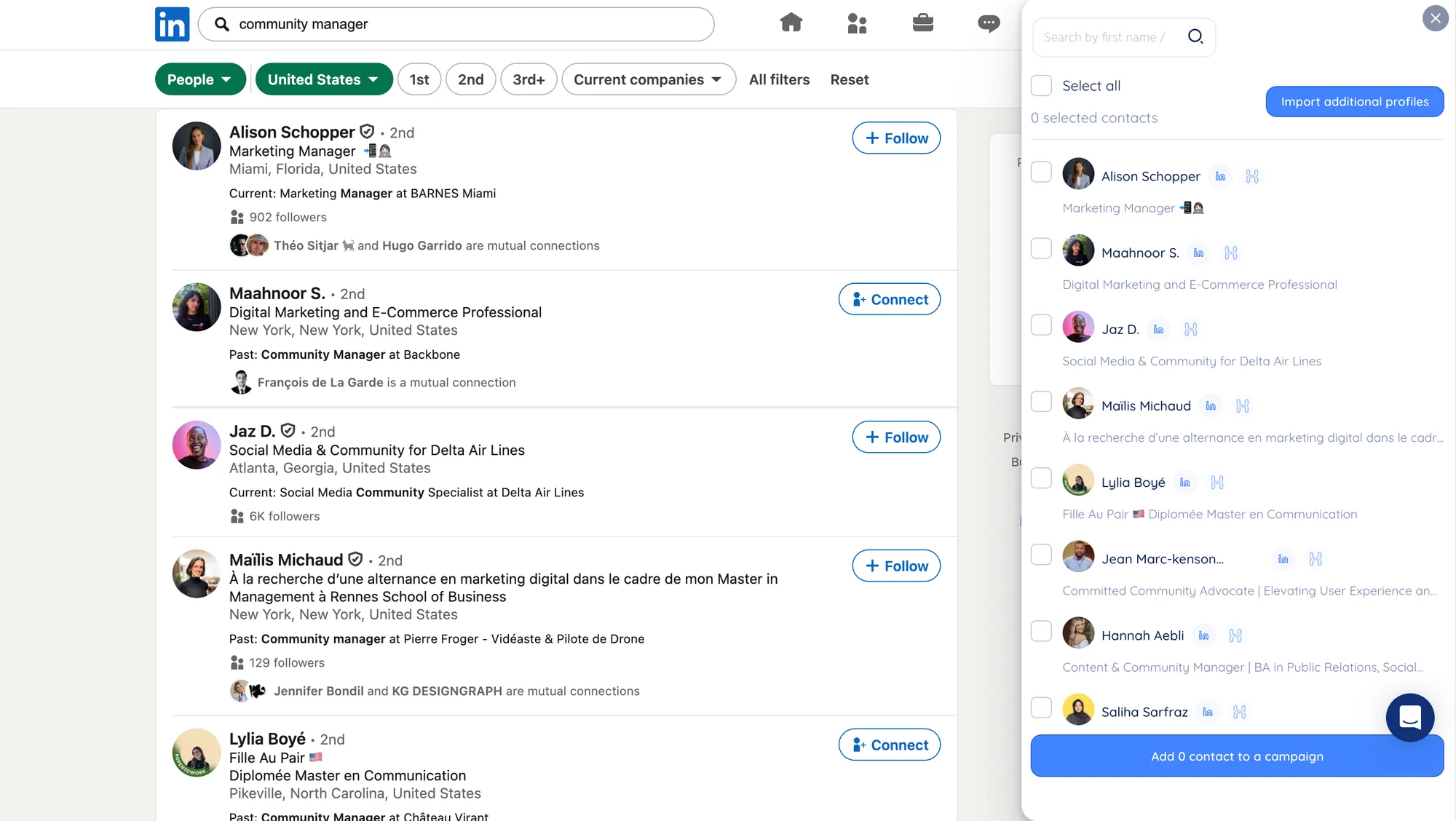Open the Messaging chat bubble icon
This screenshot has height=821, width=1456.
(988, 23)
